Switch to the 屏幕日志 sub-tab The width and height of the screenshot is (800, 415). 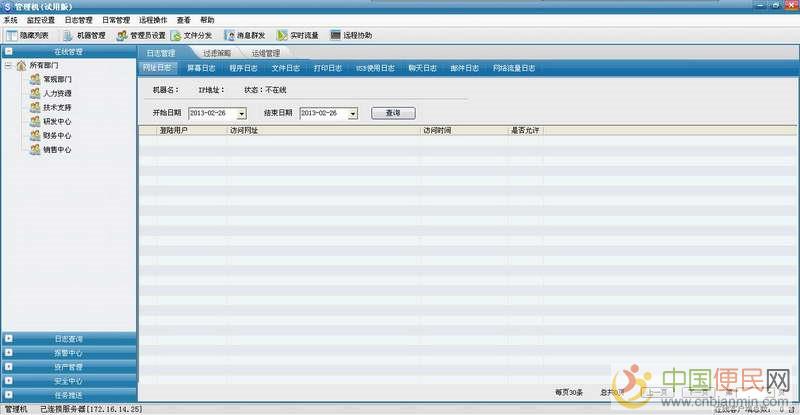coord(201,68)
